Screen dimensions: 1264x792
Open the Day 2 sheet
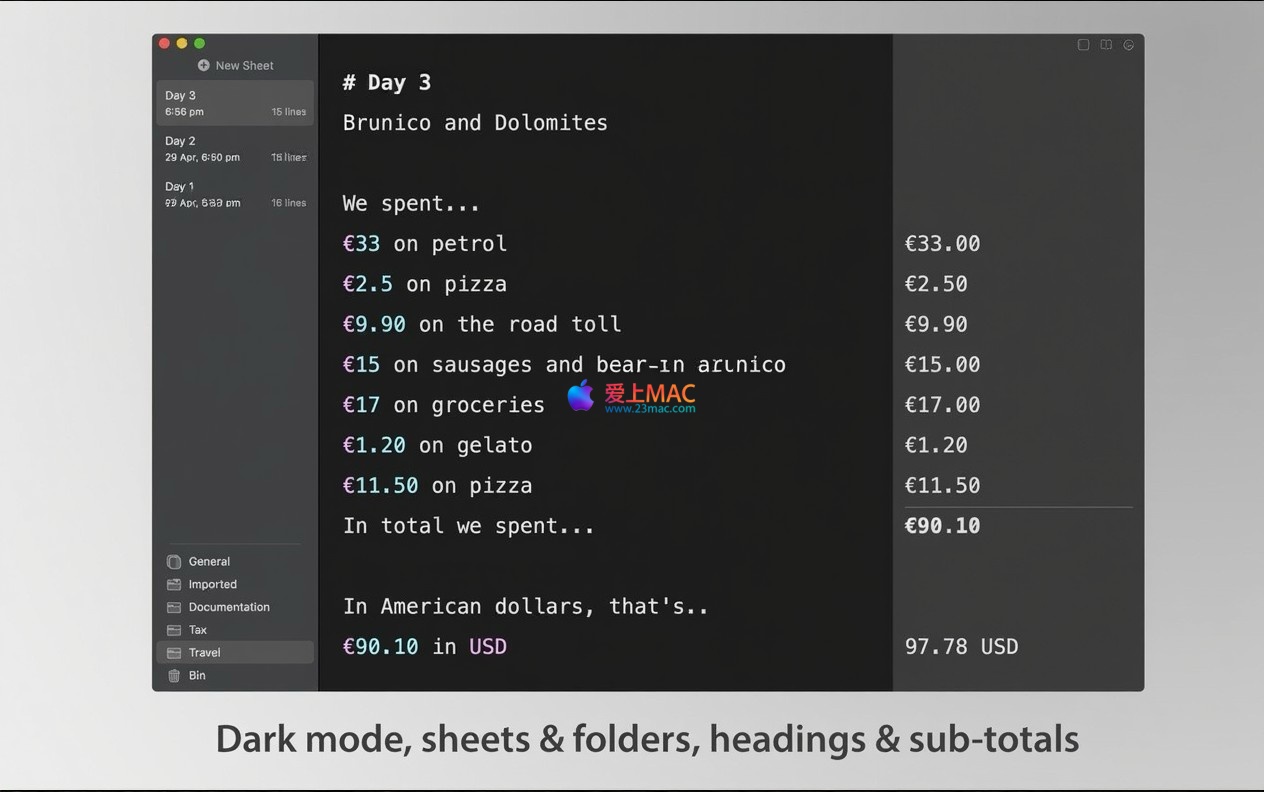click(235, 149)
